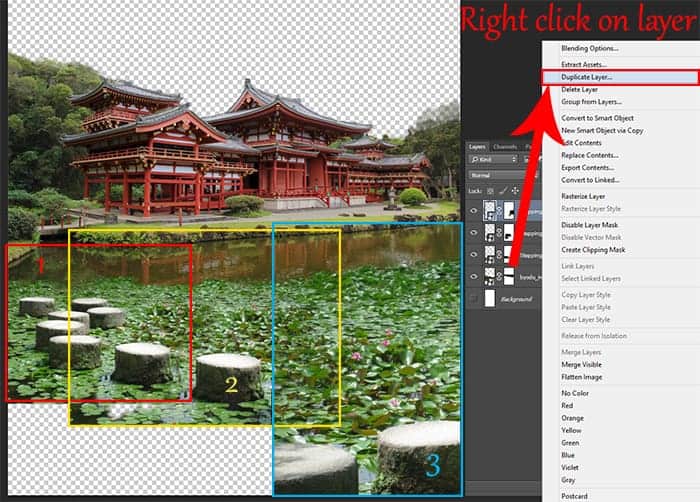Hide the selected top layer via eye icon
The height and width of the screenshot is (502, 700).
click(474, 211)
